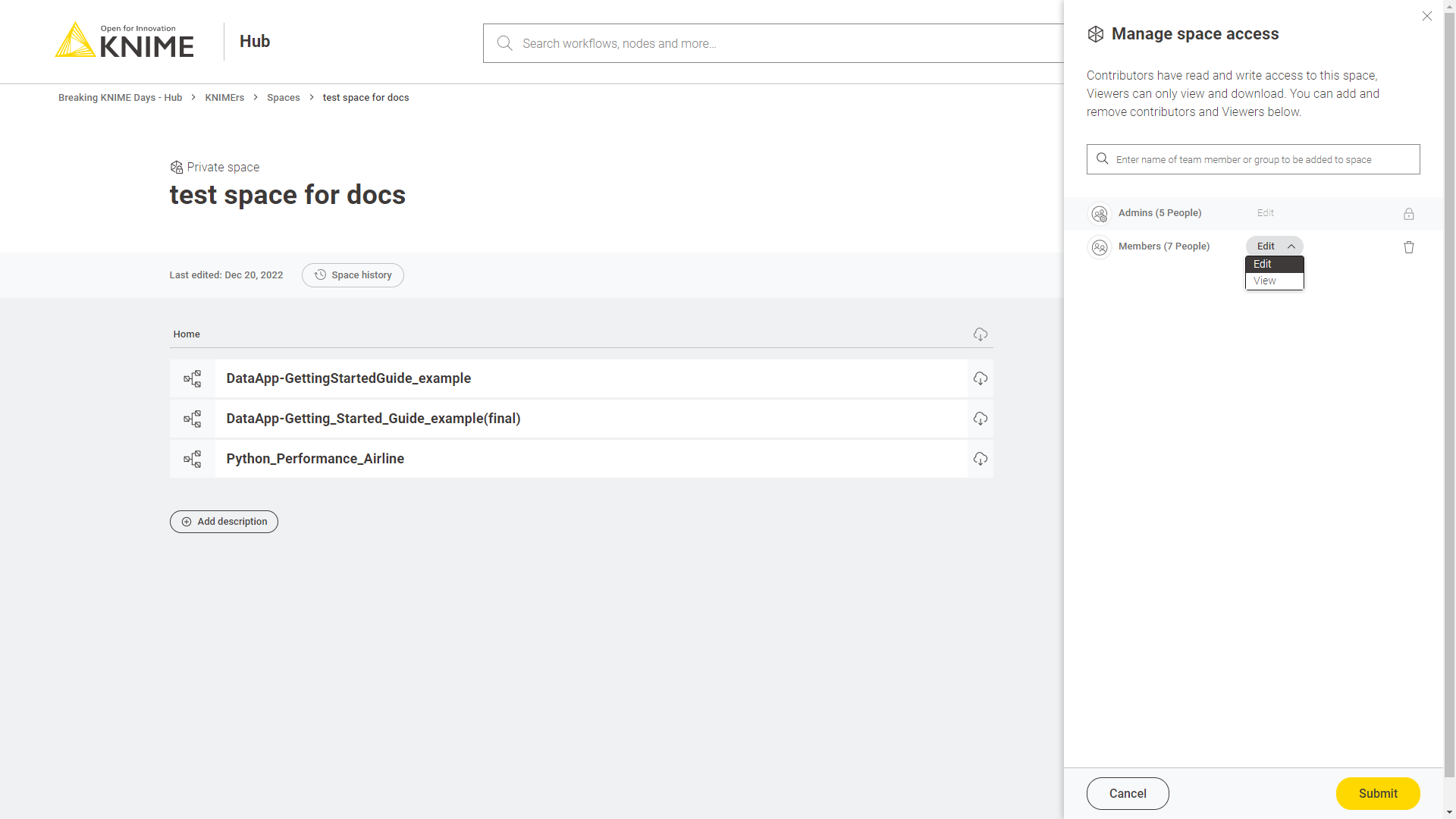Delete Members group with trash icon
The height and width of the screenshot is (819, 1456).
pos(1409,247)
